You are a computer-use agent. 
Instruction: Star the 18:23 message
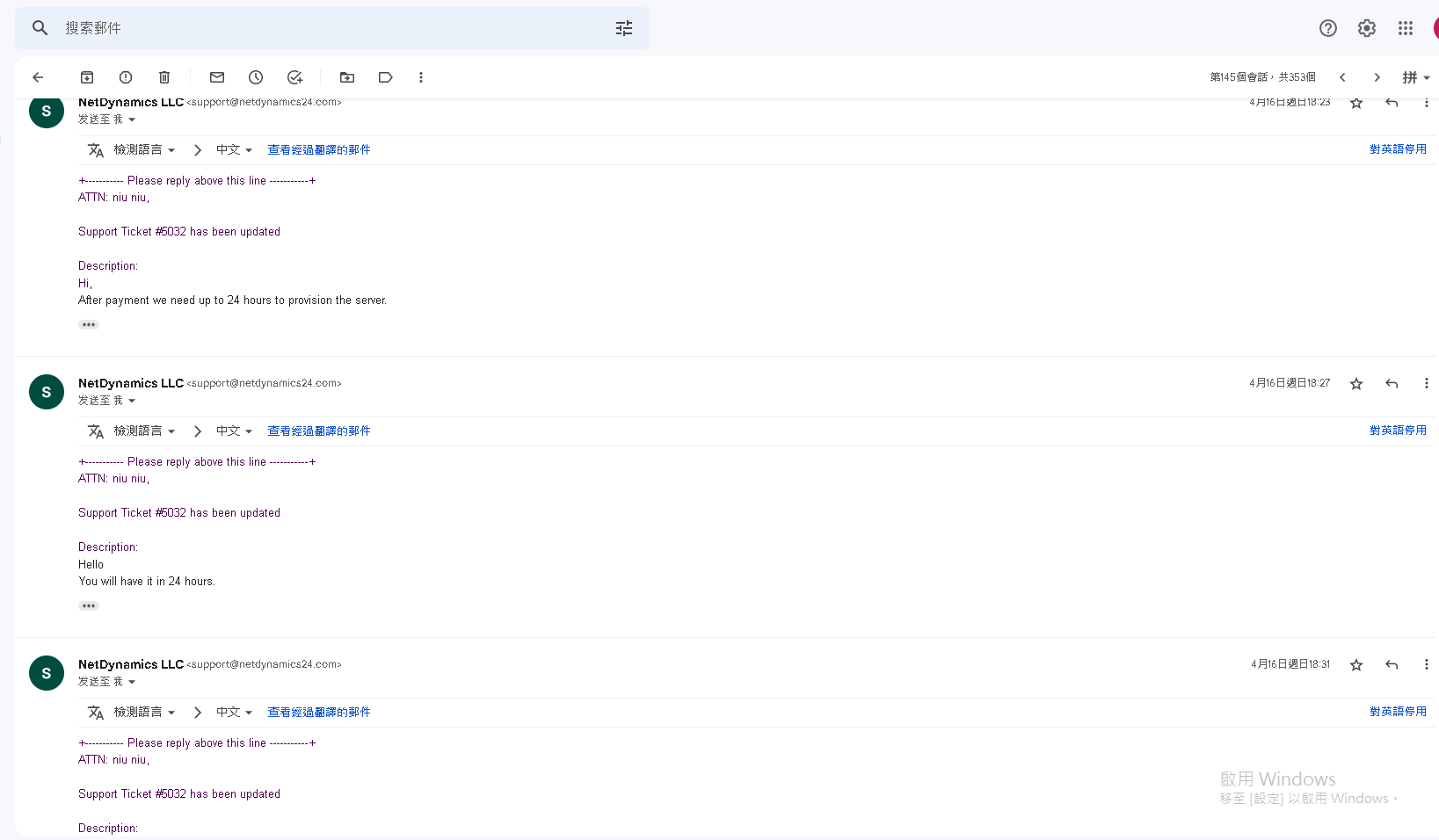pos(1356,103)
